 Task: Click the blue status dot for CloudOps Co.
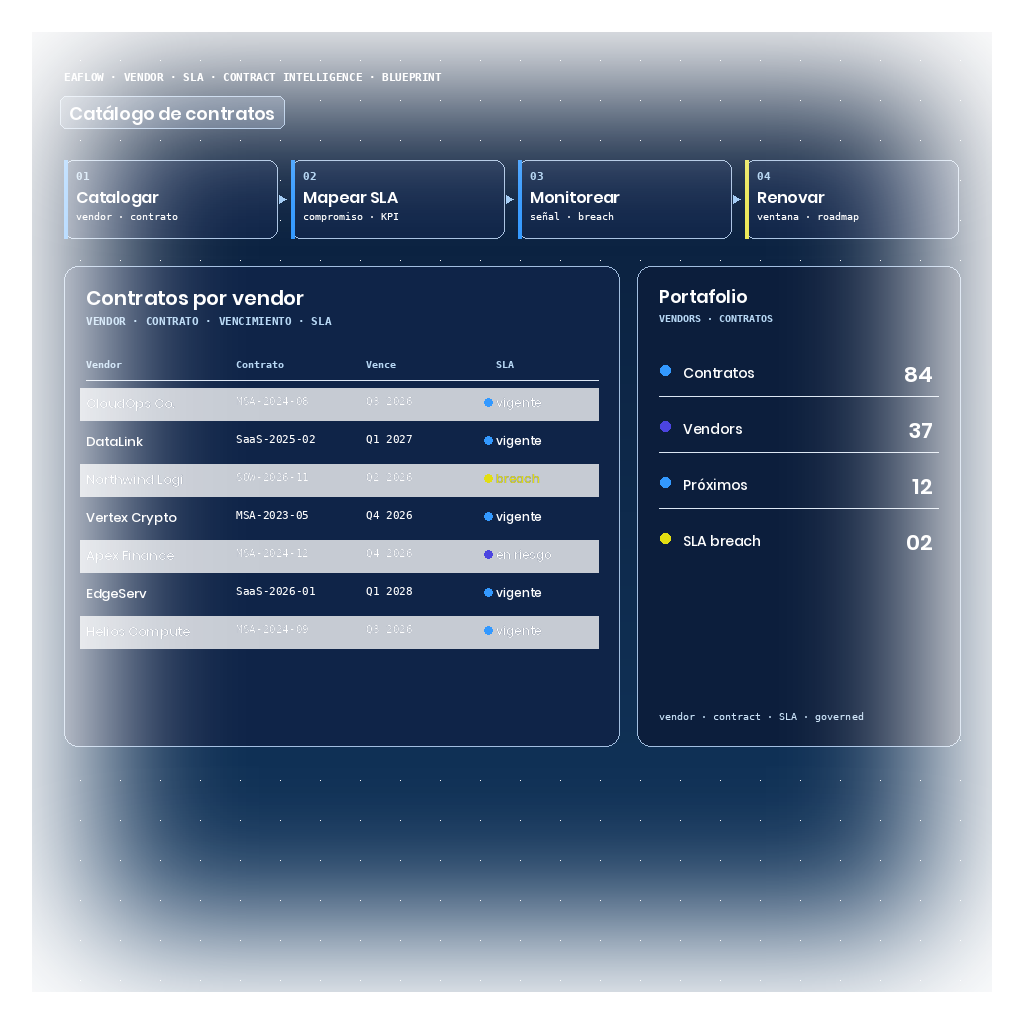pyautogui.click(x=488, y=403)
